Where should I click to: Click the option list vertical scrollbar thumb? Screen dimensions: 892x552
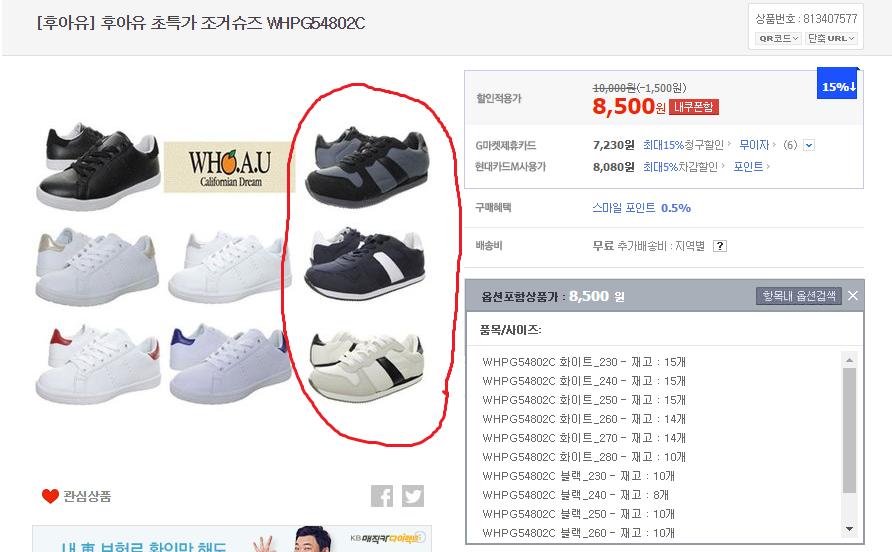point(849,430)
